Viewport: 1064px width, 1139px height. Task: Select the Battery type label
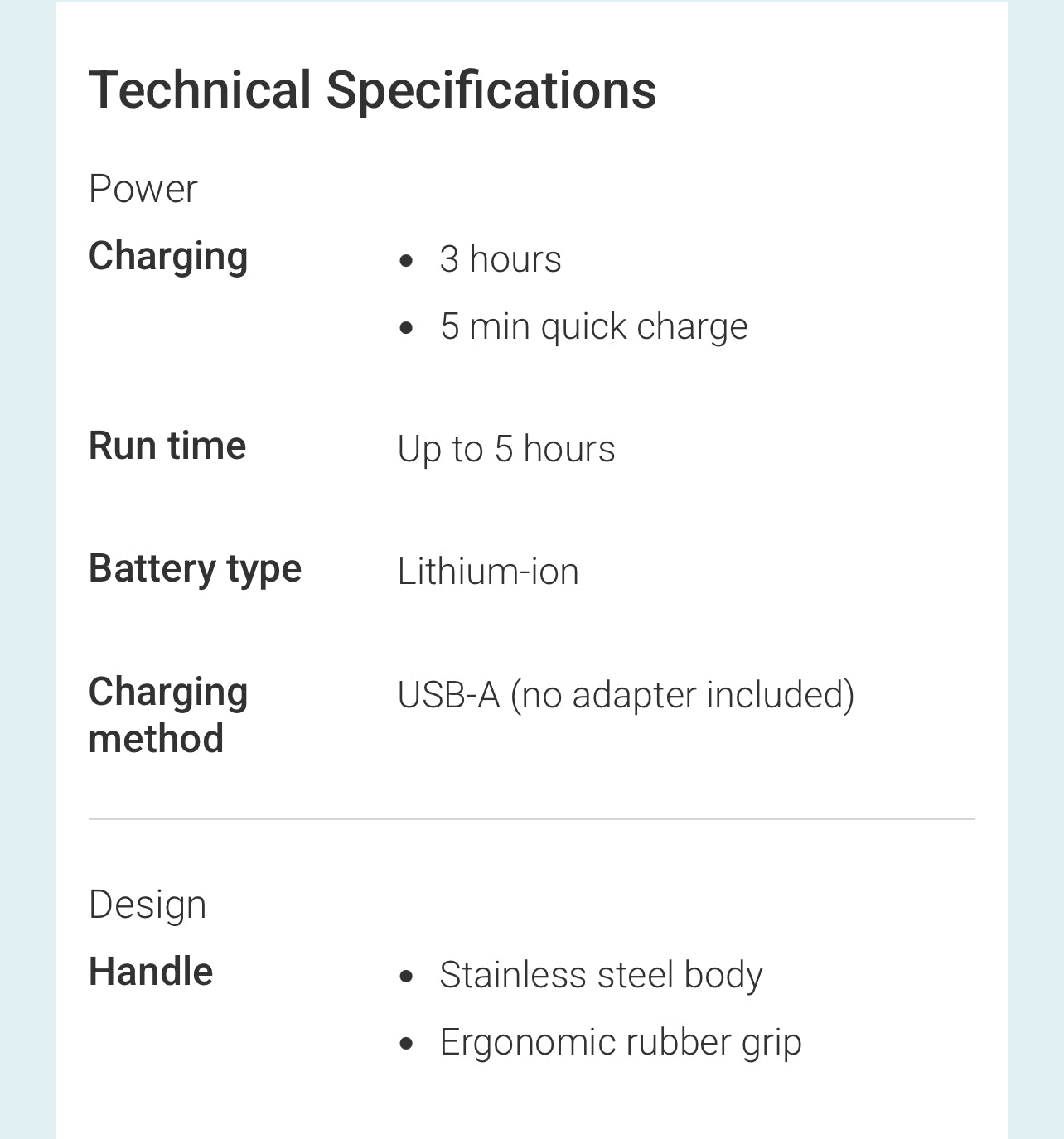tap(195, 569)
